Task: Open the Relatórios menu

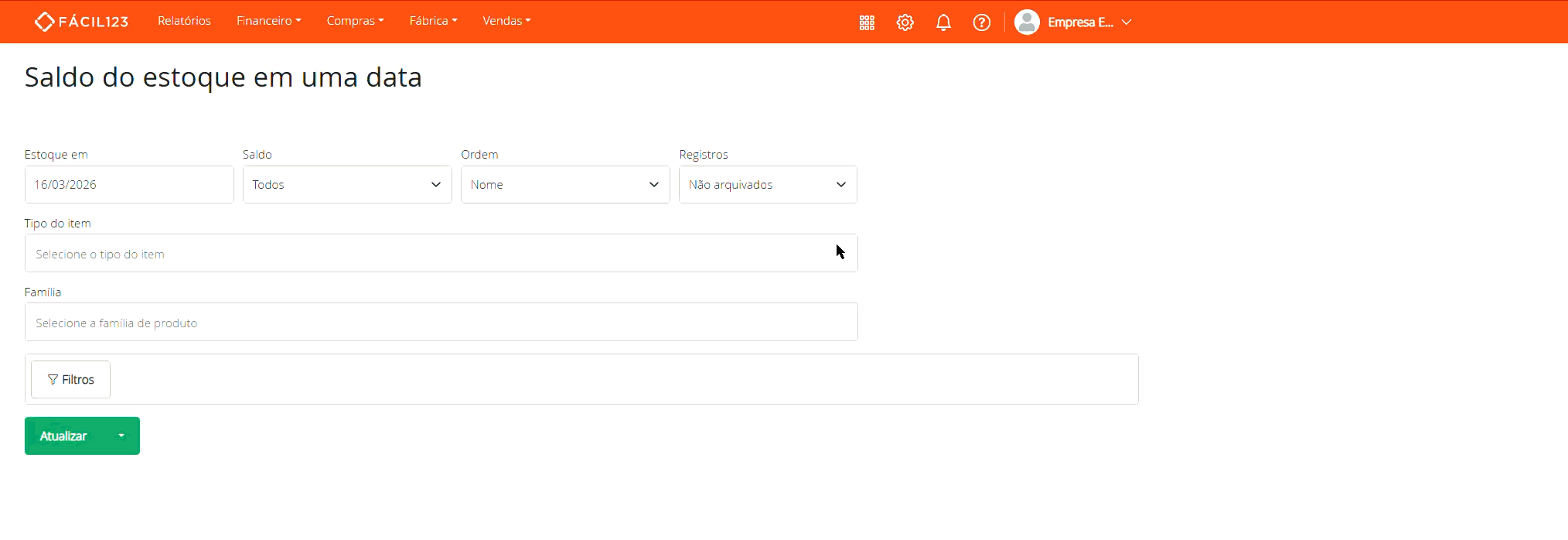Action: pos(184,21)
